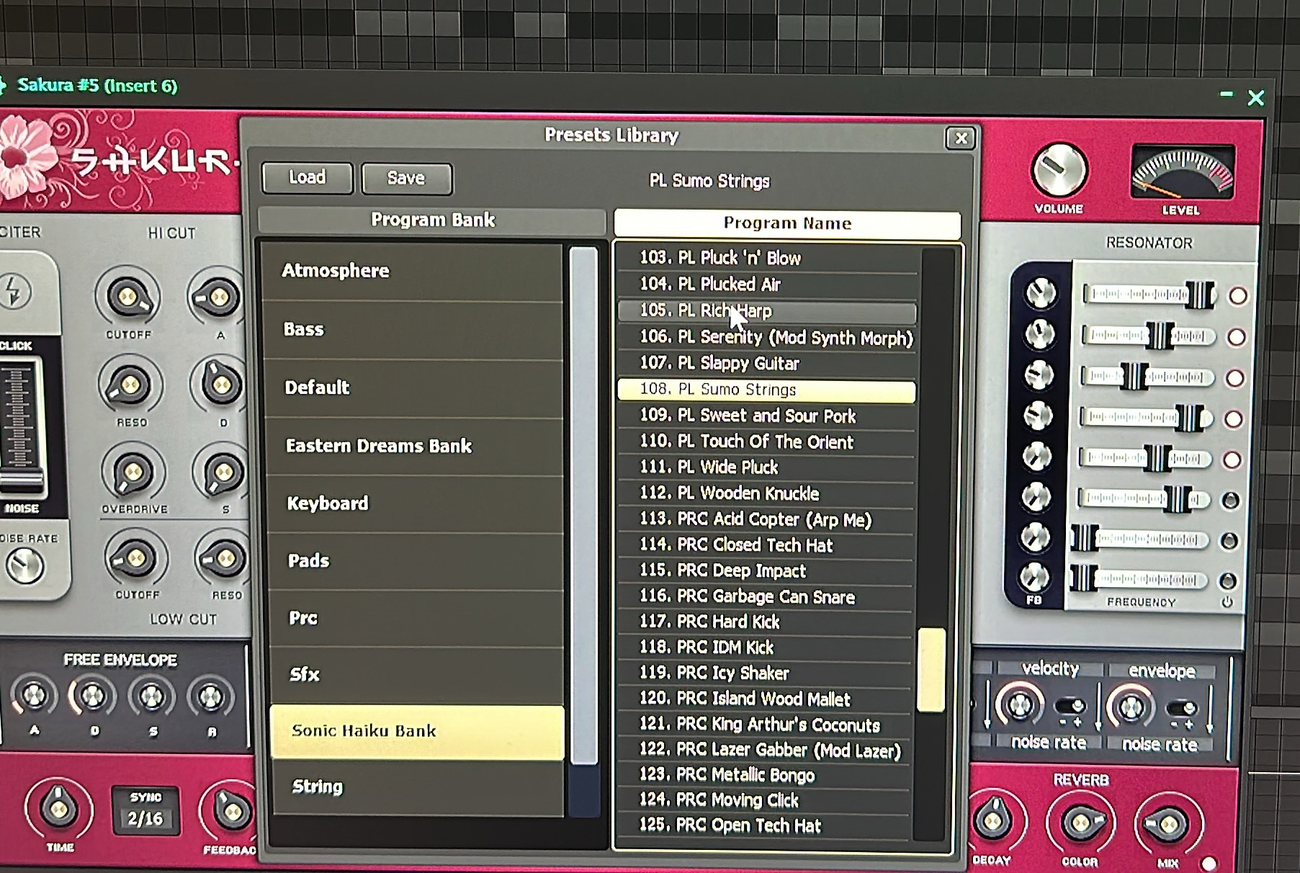Click the velocity noise rate knob

[x=1019, y=706]
